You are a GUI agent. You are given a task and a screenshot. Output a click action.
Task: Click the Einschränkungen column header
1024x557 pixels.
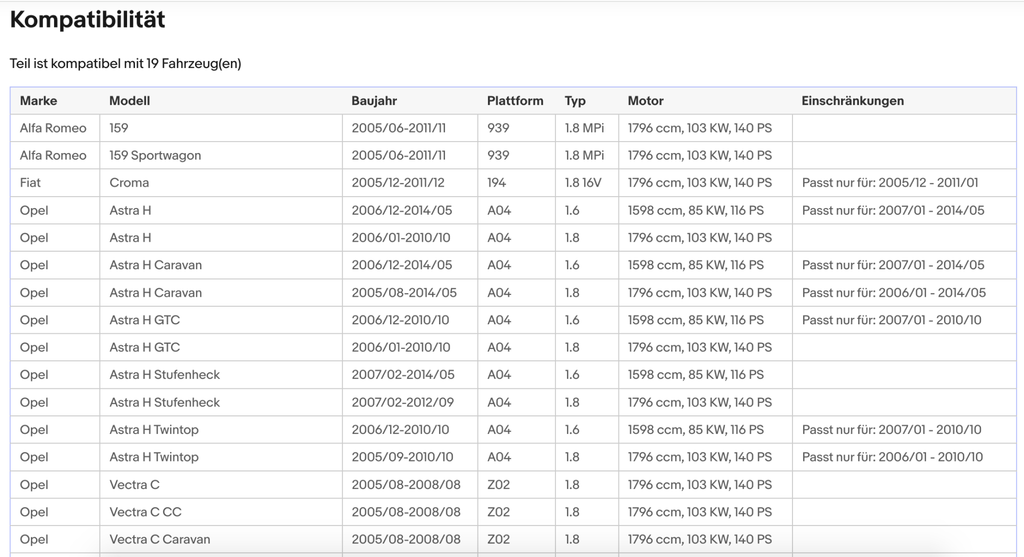(x=853, y=101)
